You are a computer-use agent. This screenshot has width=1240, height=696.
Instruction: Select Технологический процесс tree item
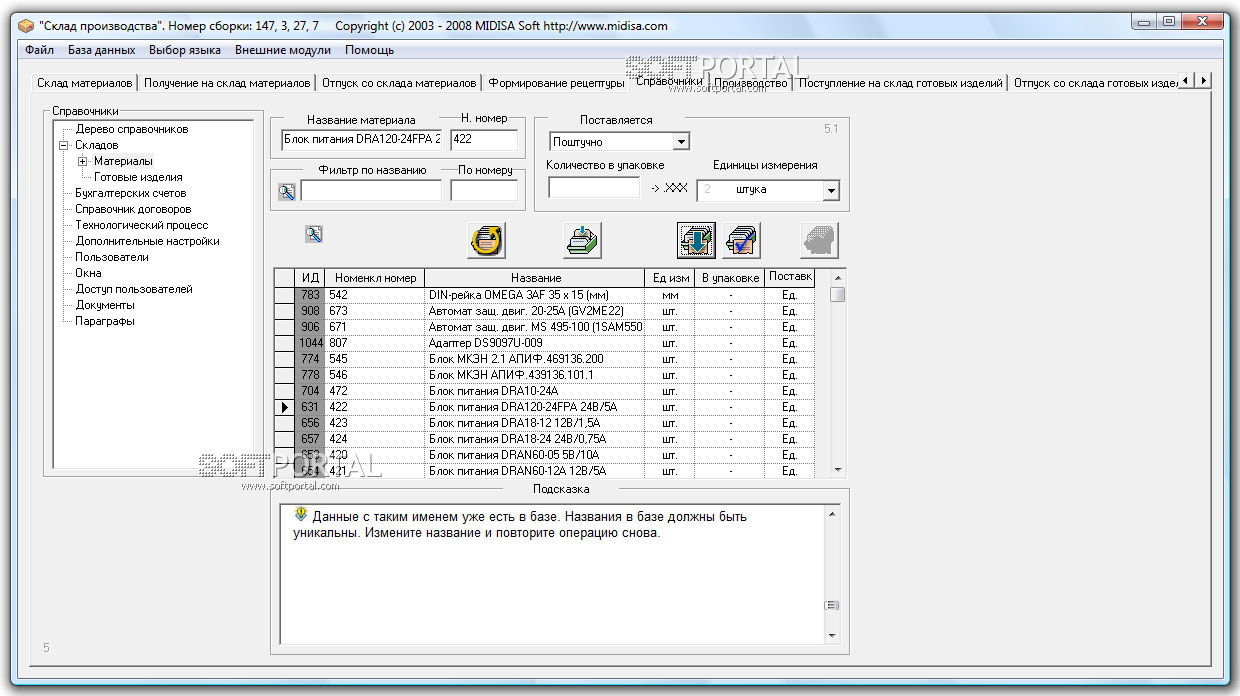141,225
